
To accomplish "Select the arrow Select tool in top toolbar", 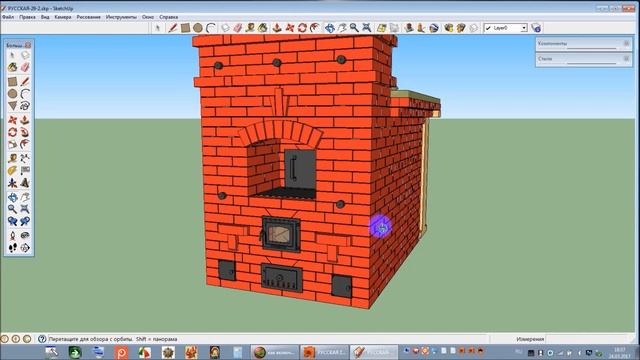I will tap(158, 28).
